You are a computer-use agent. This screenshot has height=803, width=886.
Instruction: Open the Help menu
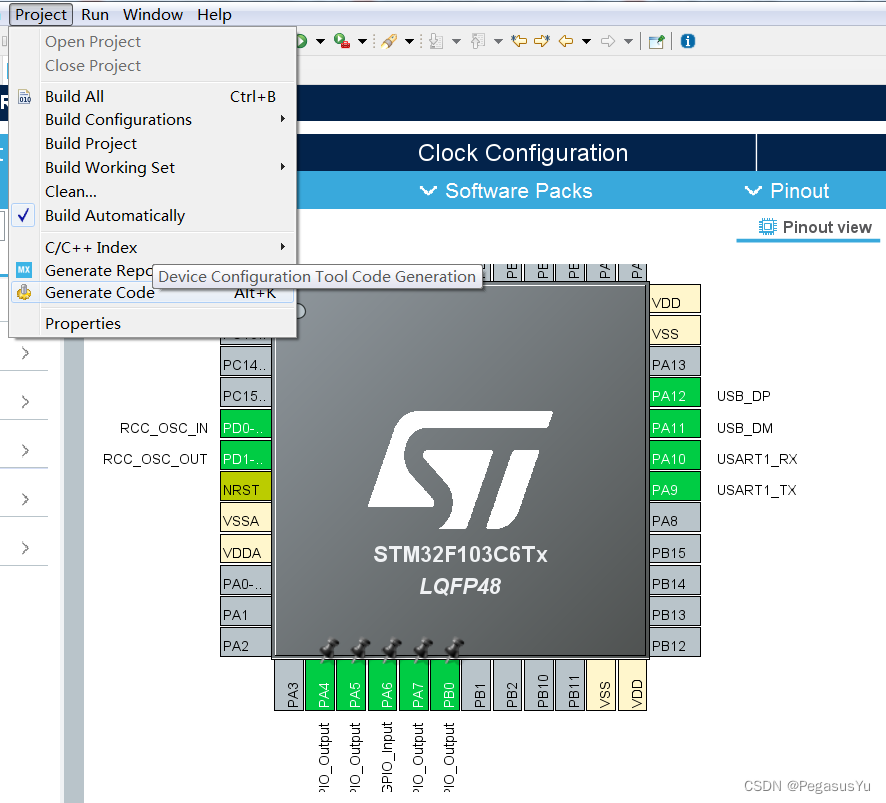[214, 15]
